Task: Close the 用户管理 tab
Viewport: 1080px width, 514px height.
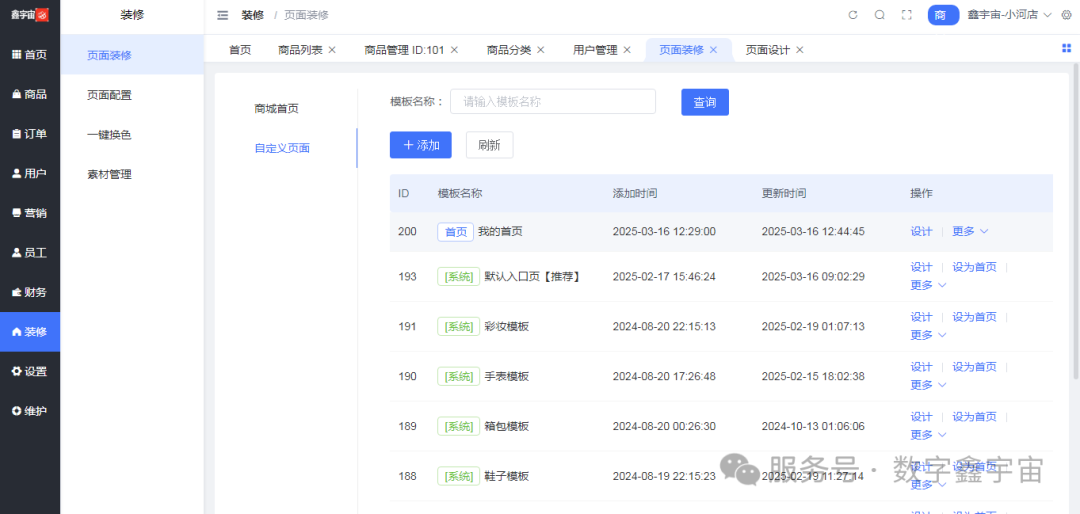Action: (627, 50)
